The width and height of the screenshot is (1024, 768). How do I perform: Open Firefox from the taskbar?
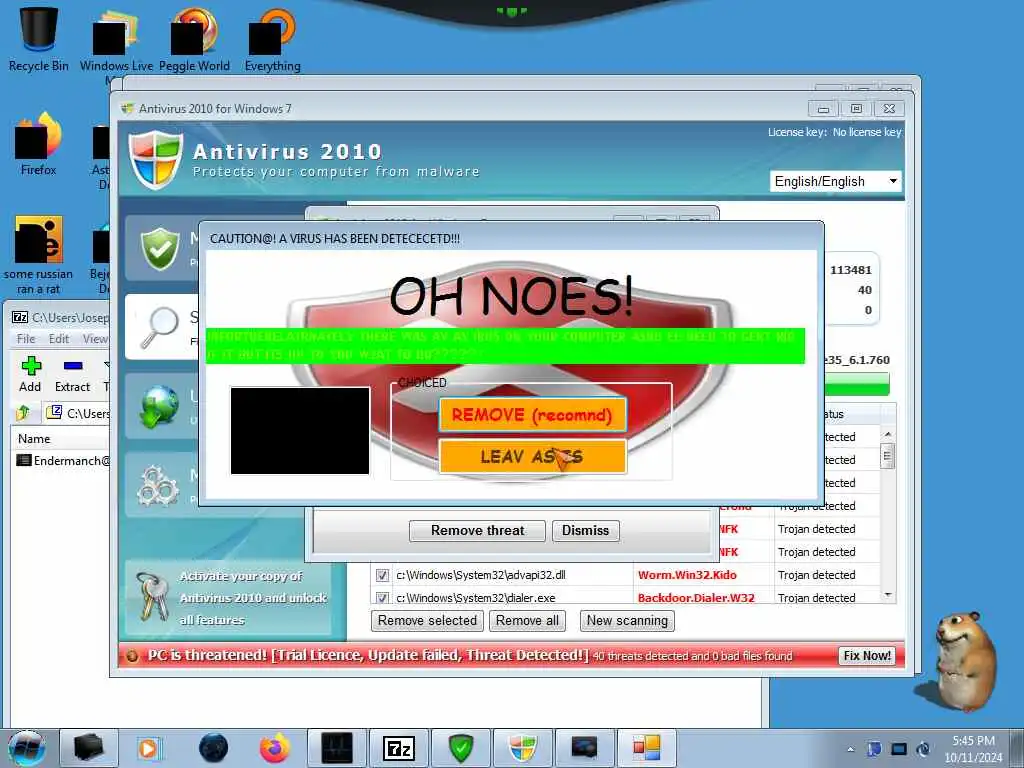275,748
